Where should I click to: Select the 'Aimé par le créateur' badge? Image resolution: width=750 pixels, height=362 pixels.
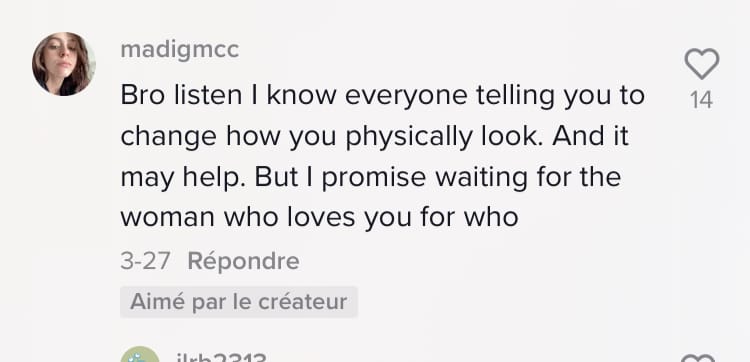coord(239,302)
